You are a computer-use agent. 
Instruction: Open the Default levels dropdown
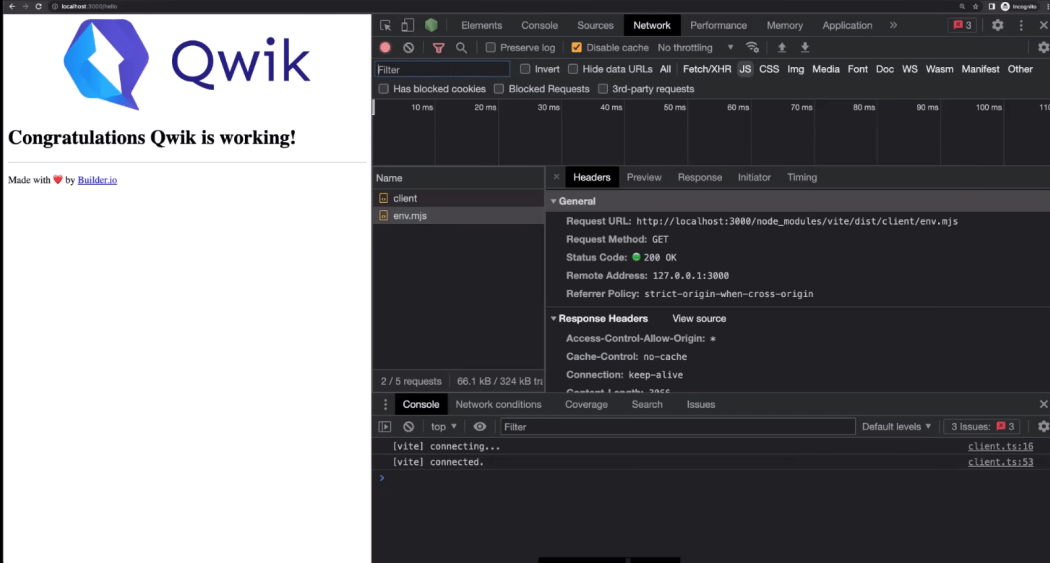tap(896, 427)
